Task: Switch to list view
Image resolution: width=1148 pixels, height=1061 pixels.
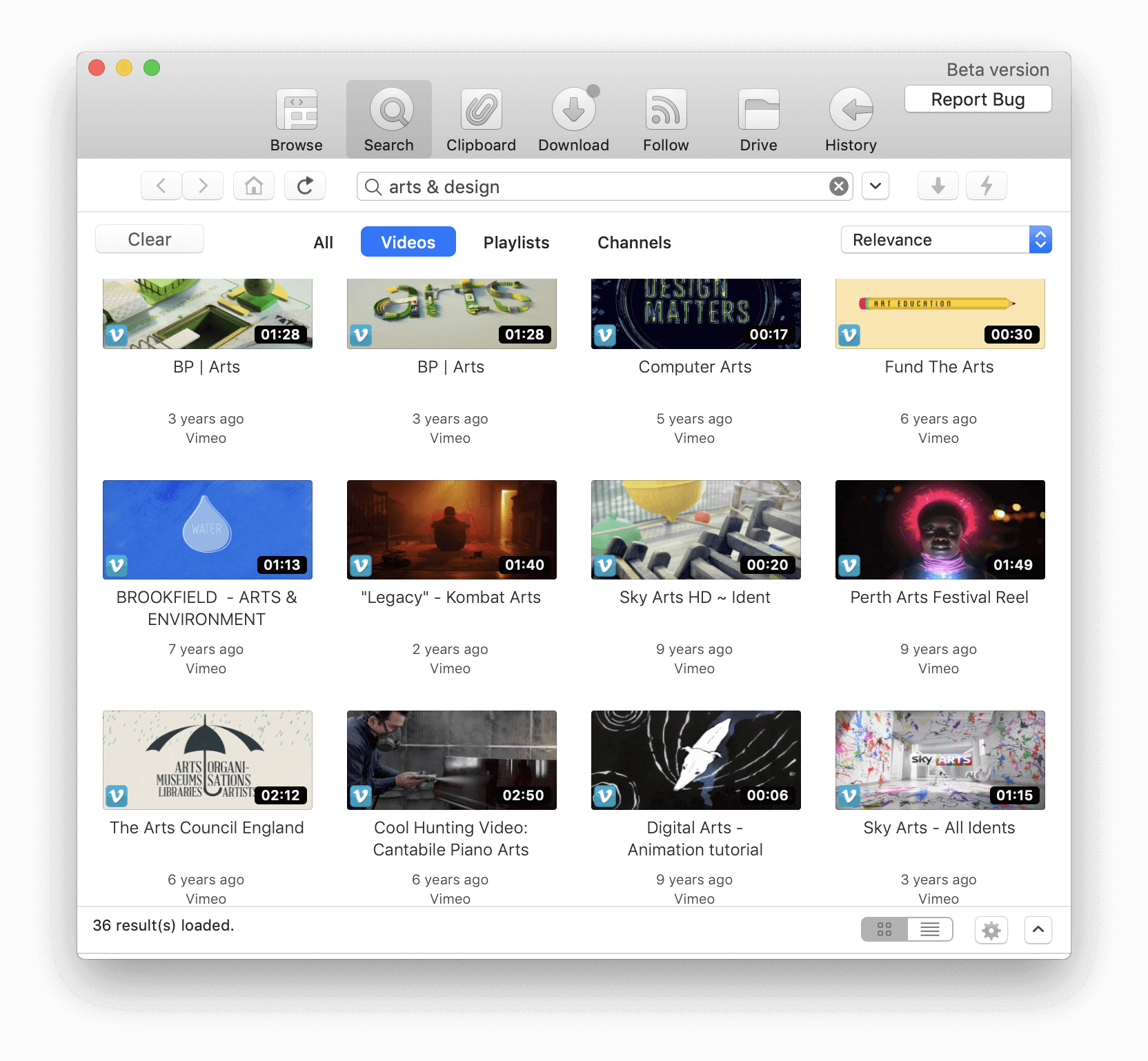Action: tap(930, 929)
